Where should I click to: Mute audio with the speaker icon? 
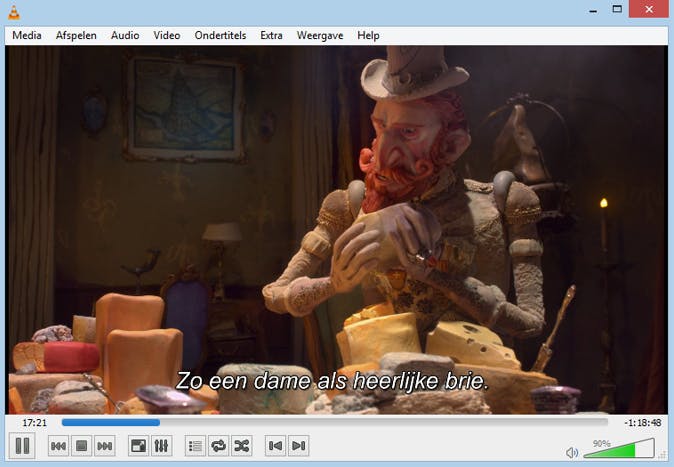pos(572,452)
